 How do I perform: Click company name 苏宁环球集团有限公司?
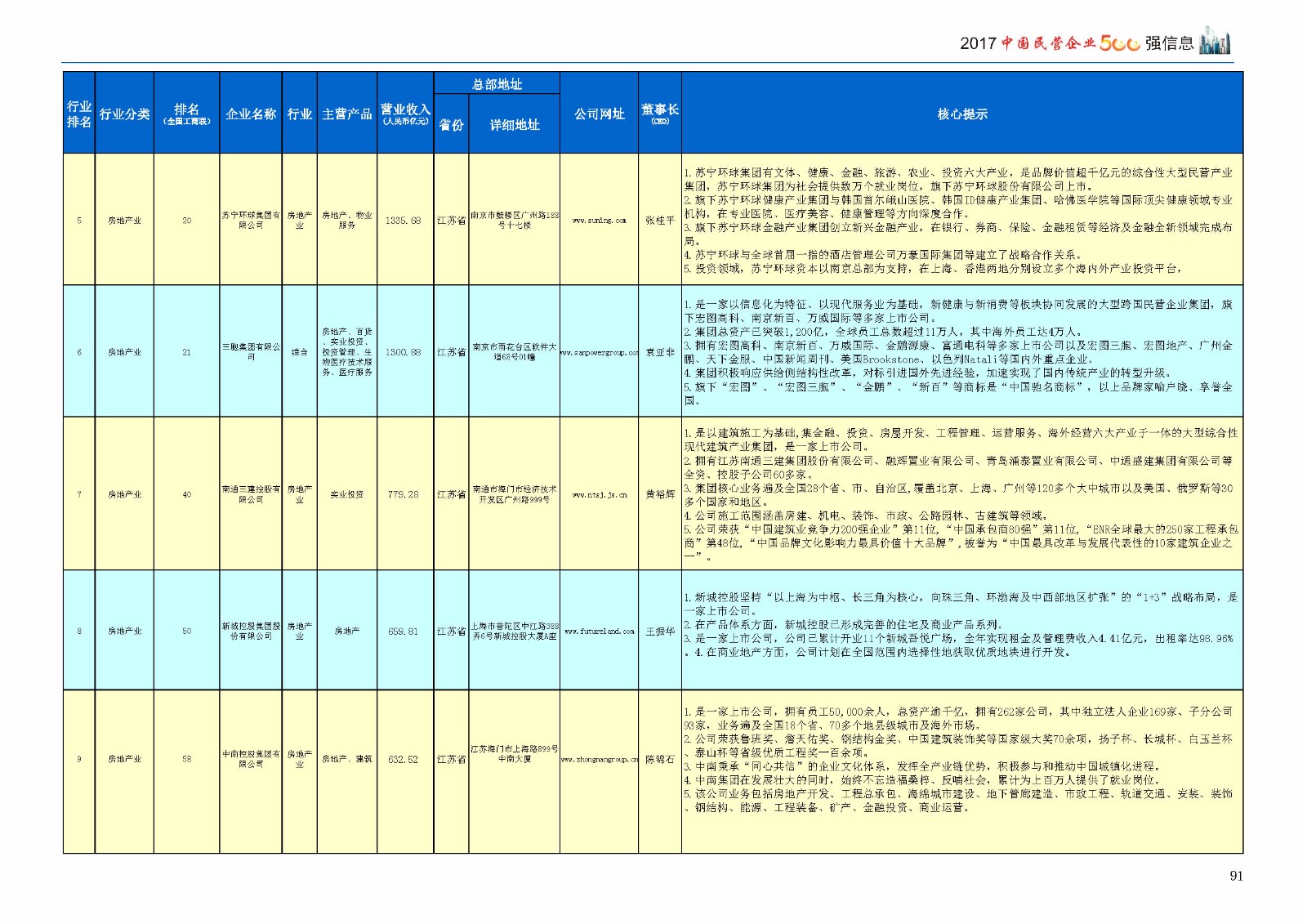pyautogui.click(x=251, y=220)
